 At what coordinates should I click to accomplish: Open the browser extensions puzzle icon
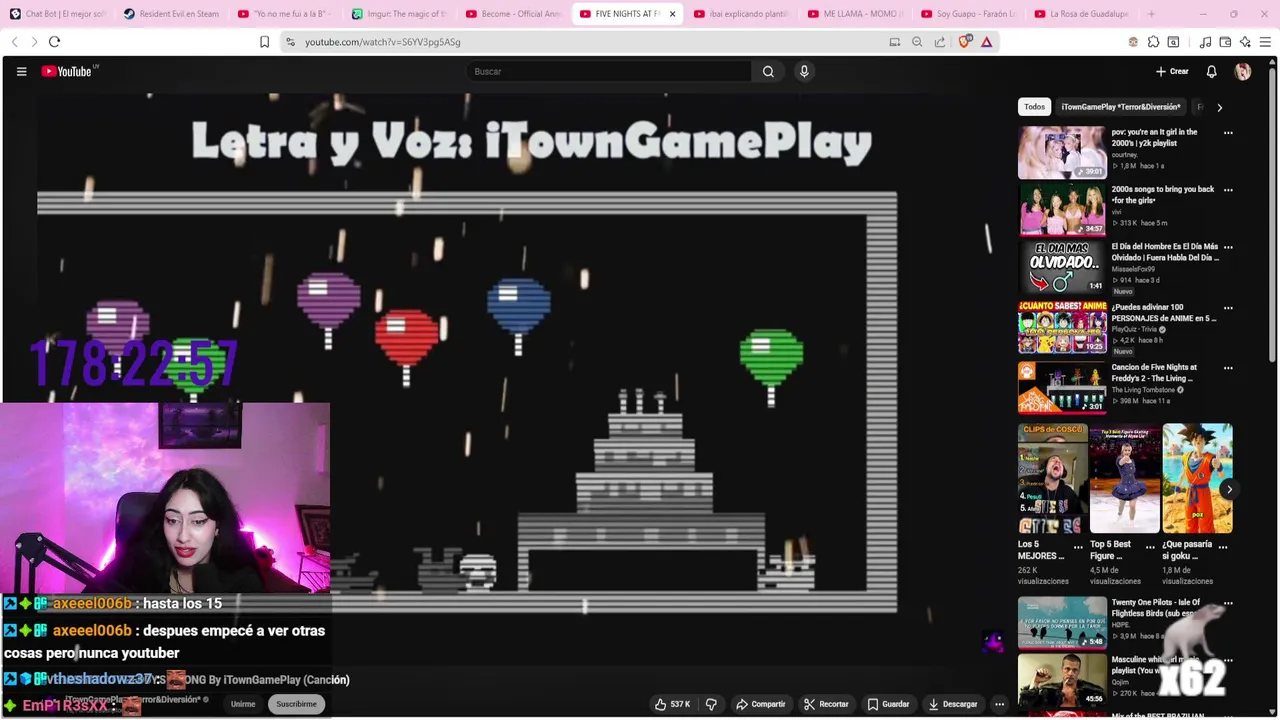pyautogui.click(x=1153, y=42)
